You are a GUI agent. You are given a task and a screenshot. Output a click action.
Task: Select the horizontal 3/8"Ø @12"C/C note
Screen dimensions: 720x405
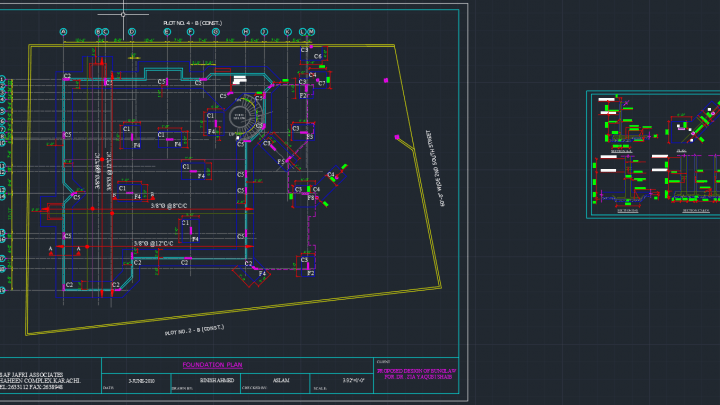(153, 243)
